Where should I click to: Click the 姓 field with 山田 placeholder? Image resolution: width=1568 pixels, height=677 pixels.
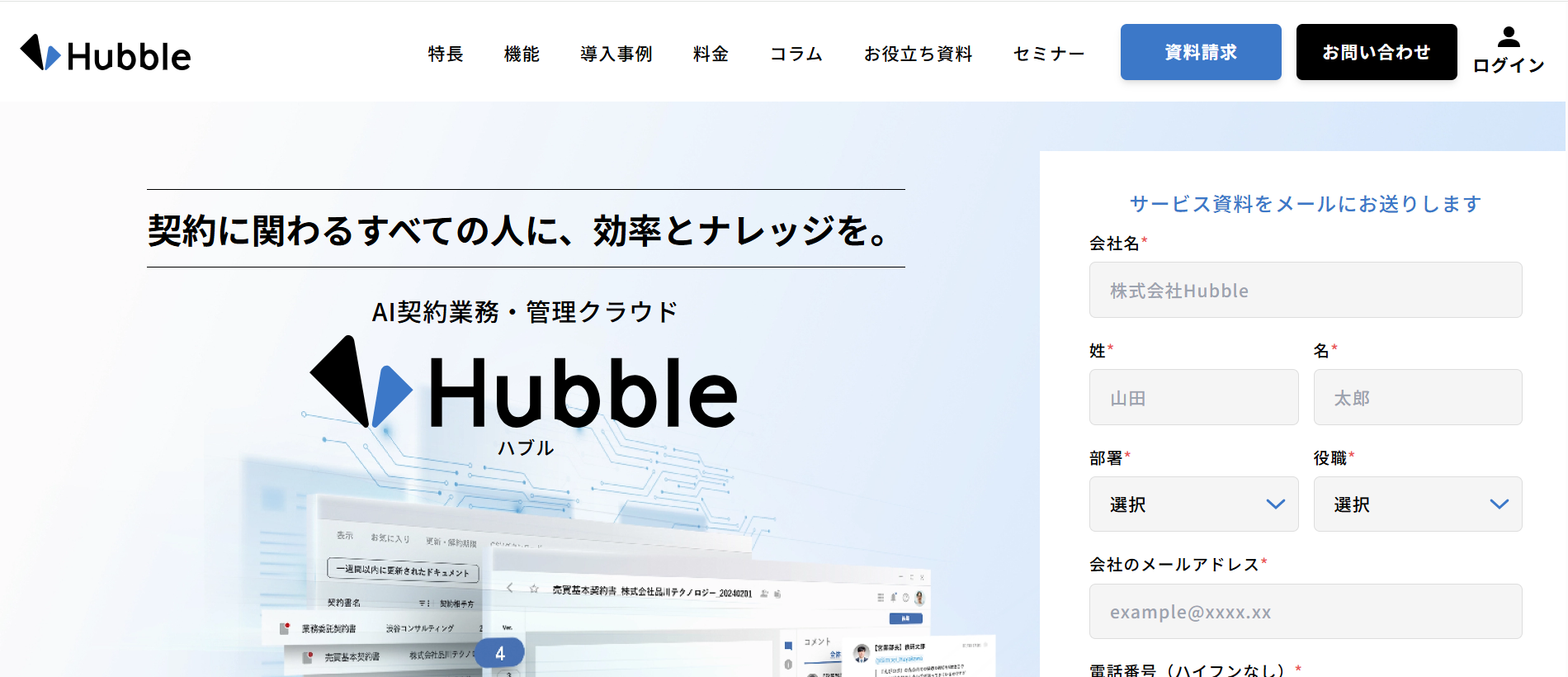click(1193, 398)
